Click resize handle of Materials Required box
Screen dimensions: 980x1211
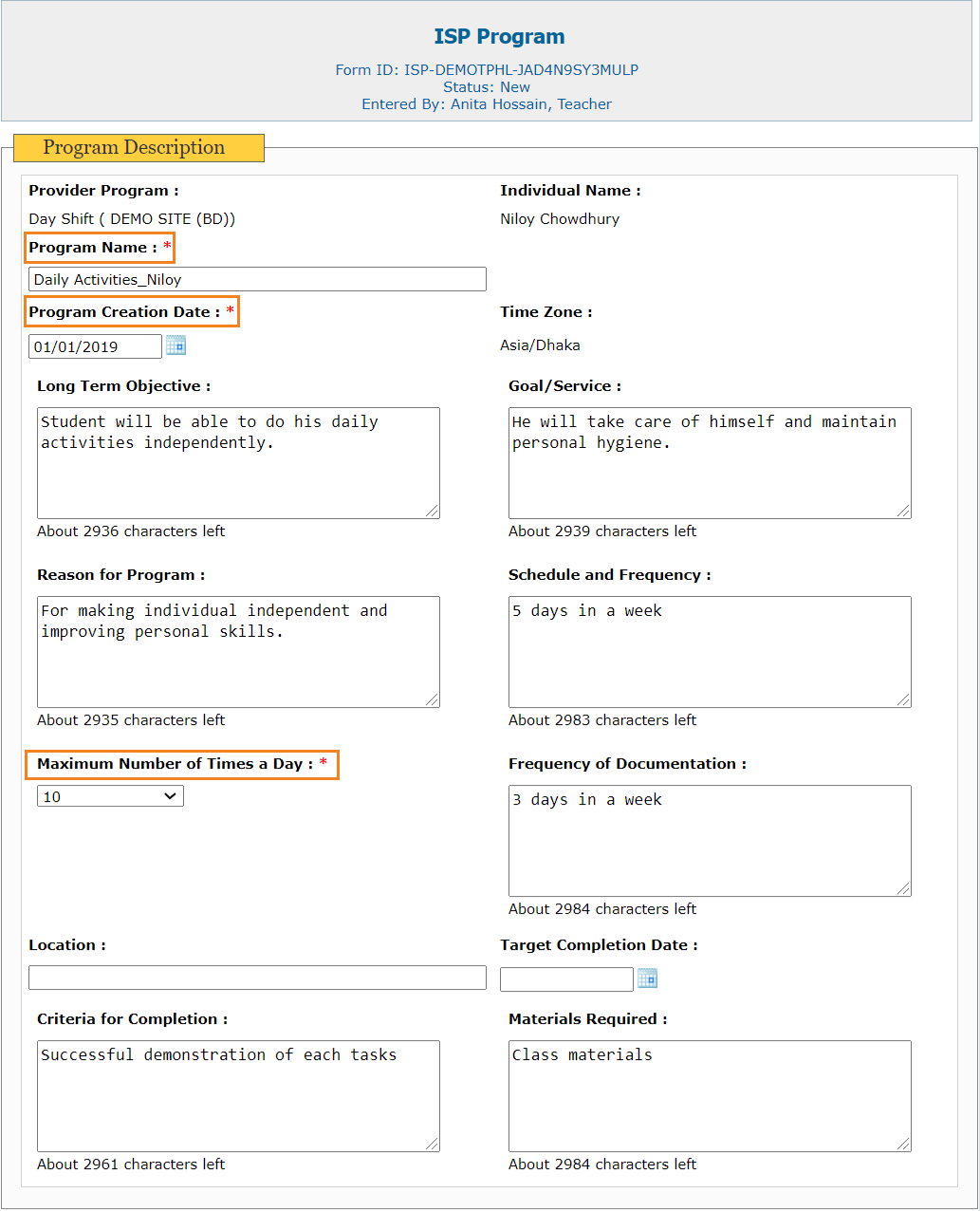click(903, 1144)
